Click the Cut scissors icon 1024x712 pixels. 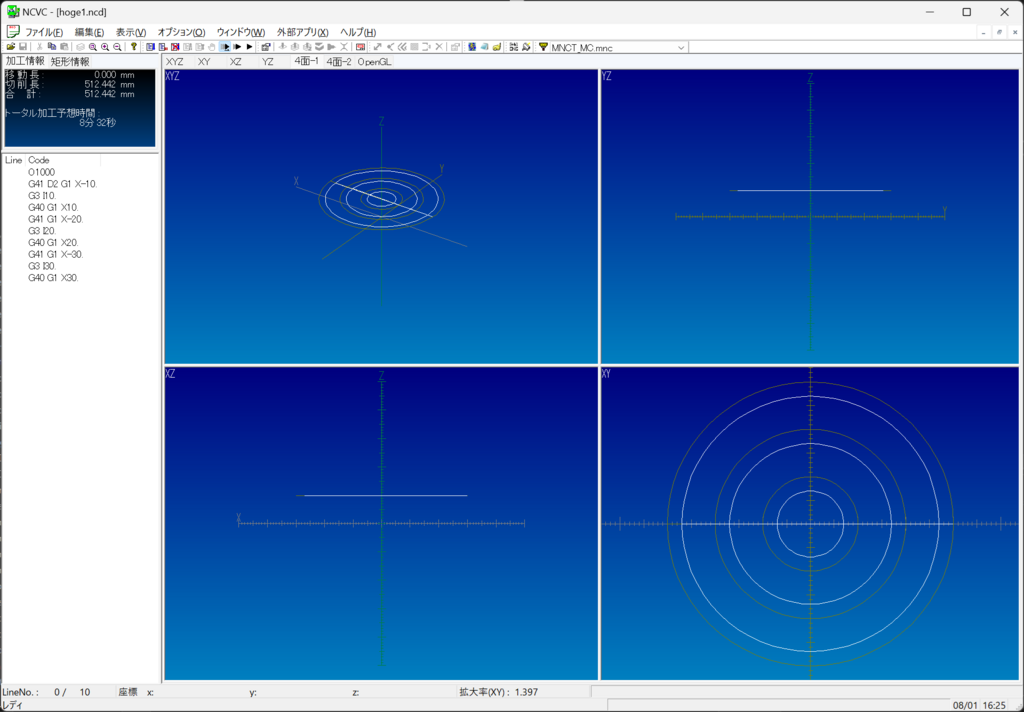pyautogui.click(x=39, y=47)
